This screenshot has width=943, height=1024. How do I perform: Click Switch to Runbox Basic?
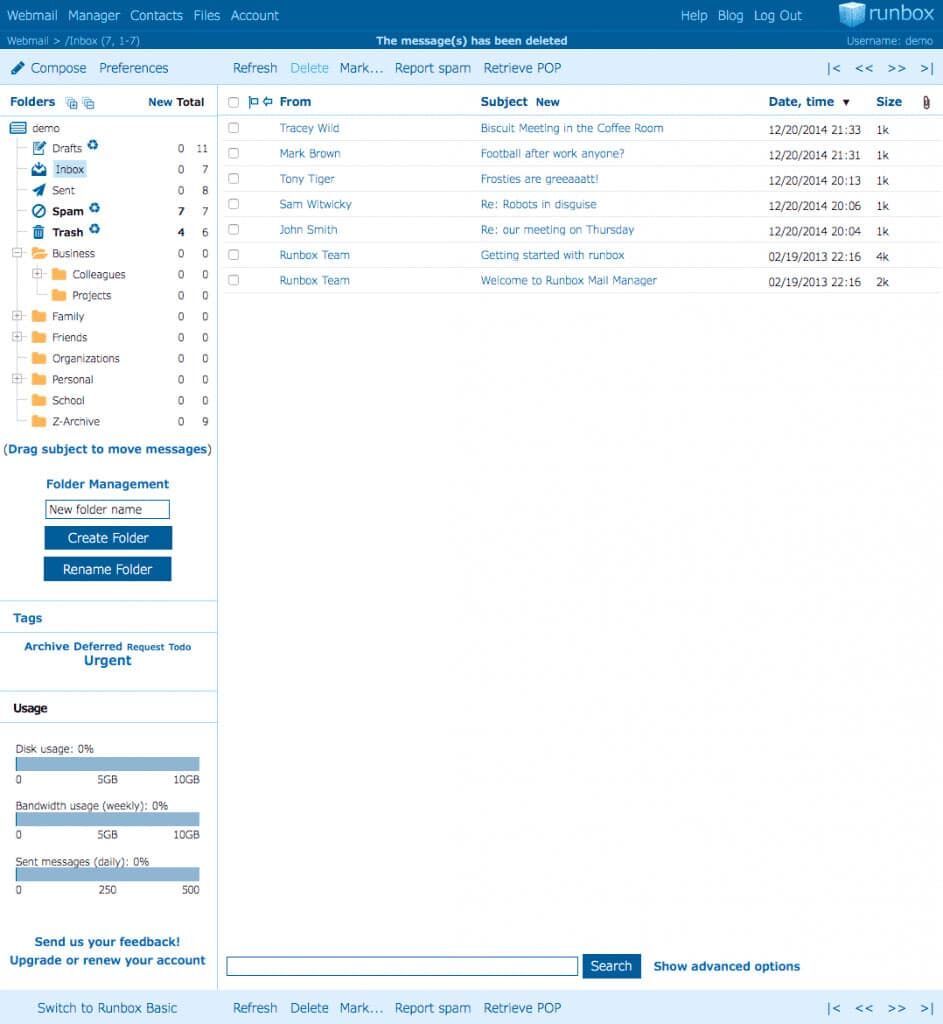[x=107, y=1008]
